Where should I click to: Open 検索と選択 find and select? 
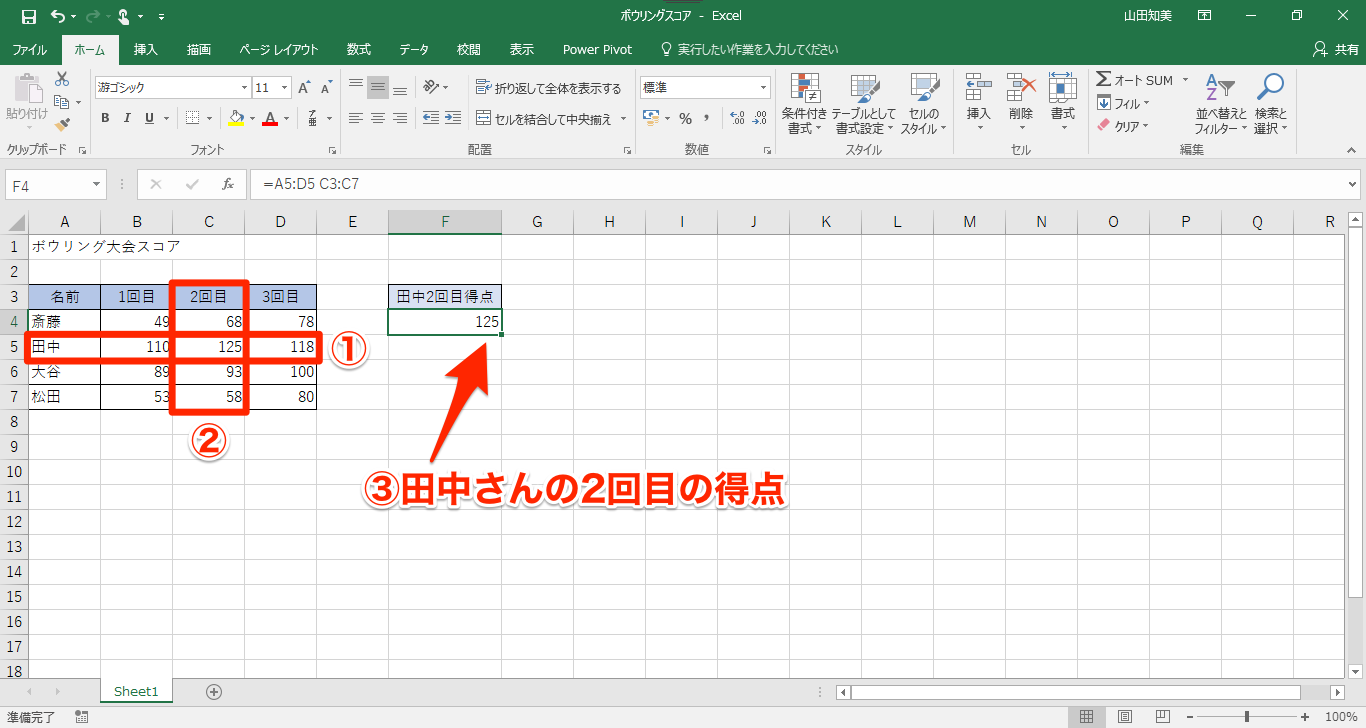point(1270,104)
